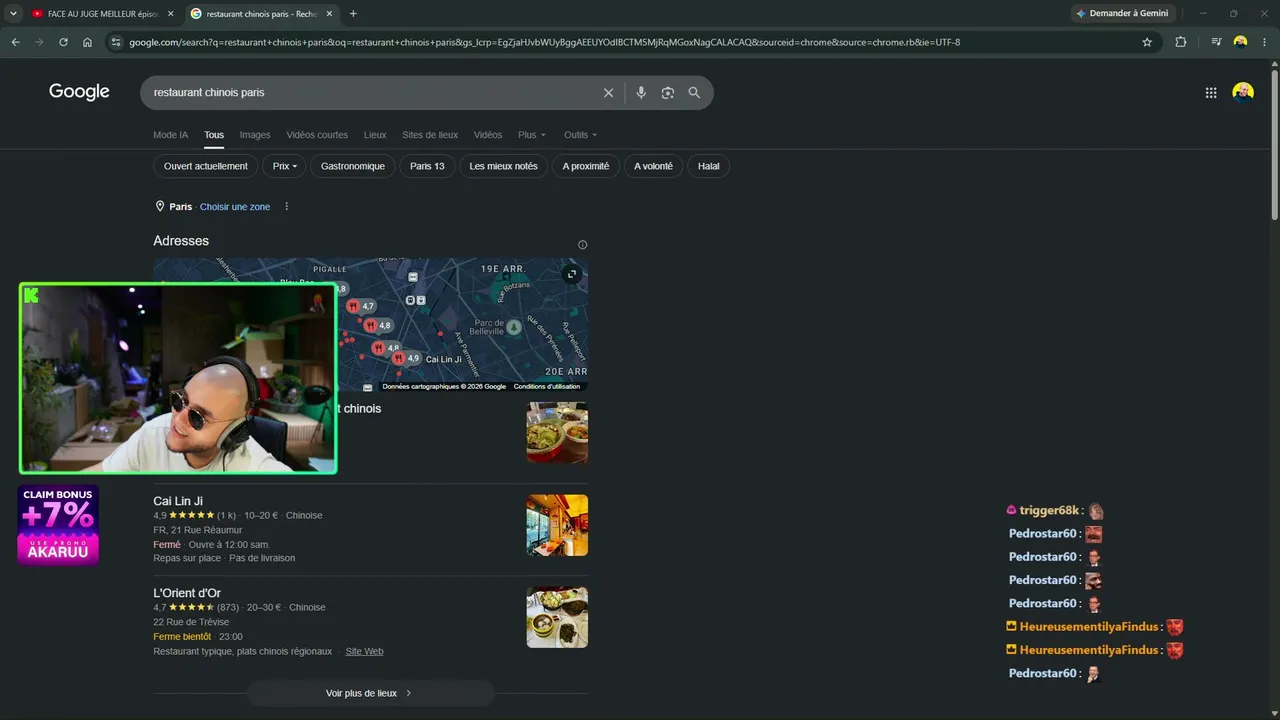Open the tab search dropdown arrow
The height and width of the screenshot is (720, 1280).
tap(14, 13)
